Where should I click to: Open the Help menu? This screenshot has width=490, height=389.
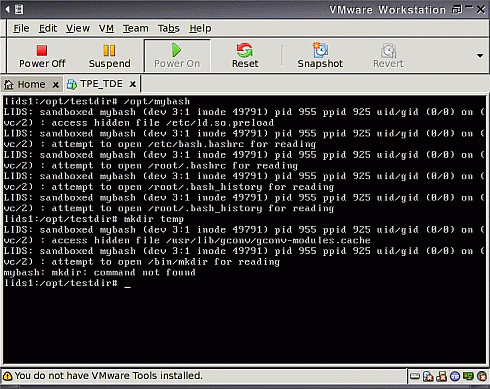tap(200, 28)
